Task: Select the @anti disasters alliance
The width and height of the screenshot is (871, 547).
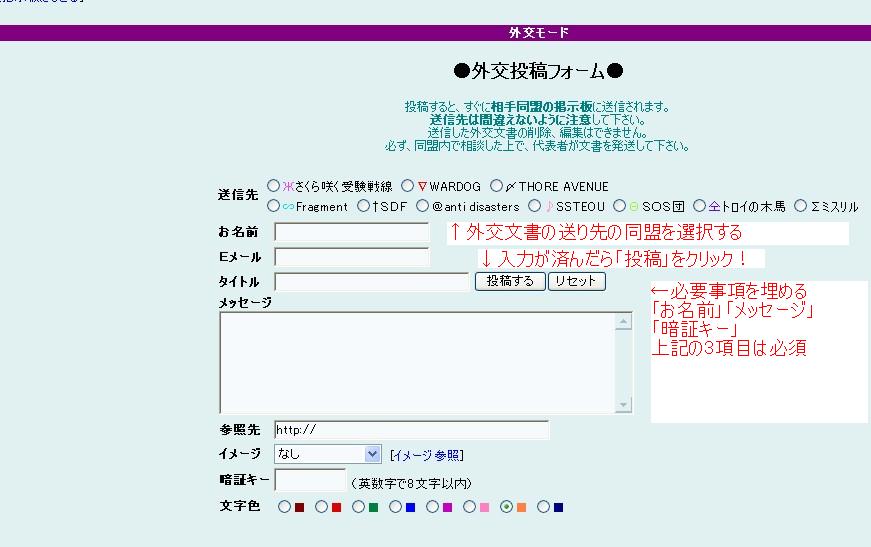Action: click(x=422, y=206)
